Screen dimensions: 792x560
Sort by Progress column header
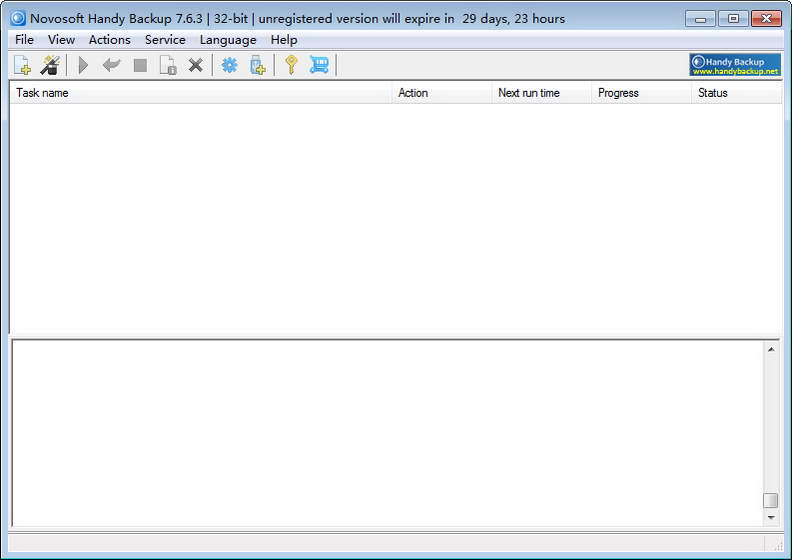point(641,93)
